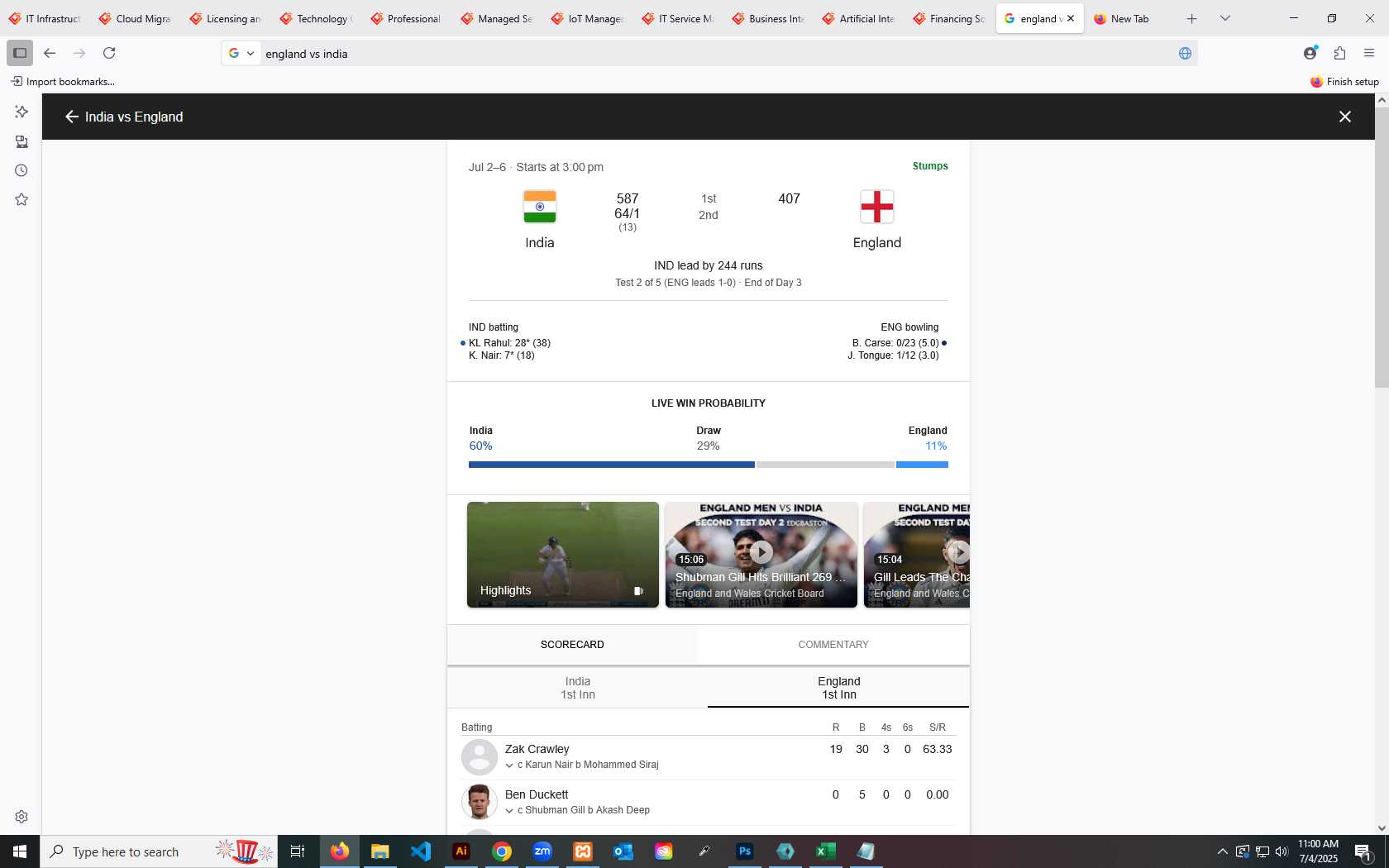Switch to the Cloud Migra tab

[135, 18]
